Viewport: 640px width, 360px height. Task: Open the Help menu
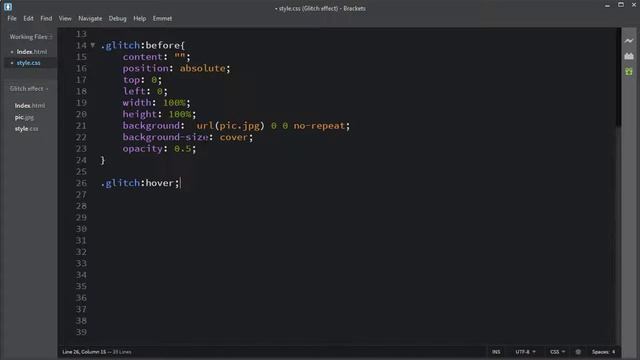click(x=140, y=18)
